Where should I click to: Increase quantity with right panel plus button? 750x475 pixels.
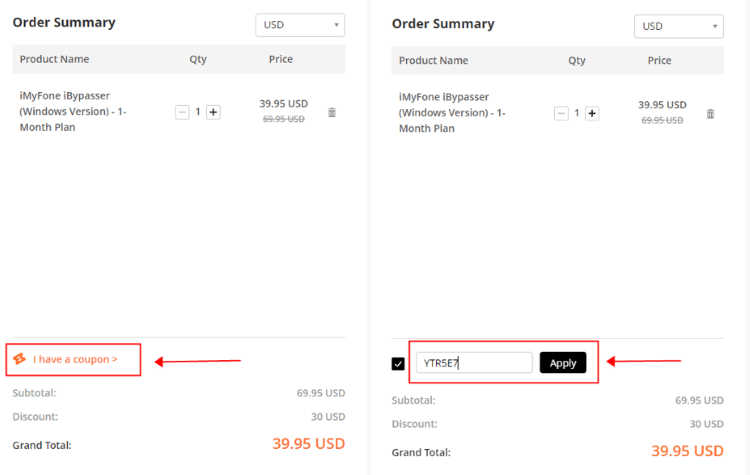(592, 113)
